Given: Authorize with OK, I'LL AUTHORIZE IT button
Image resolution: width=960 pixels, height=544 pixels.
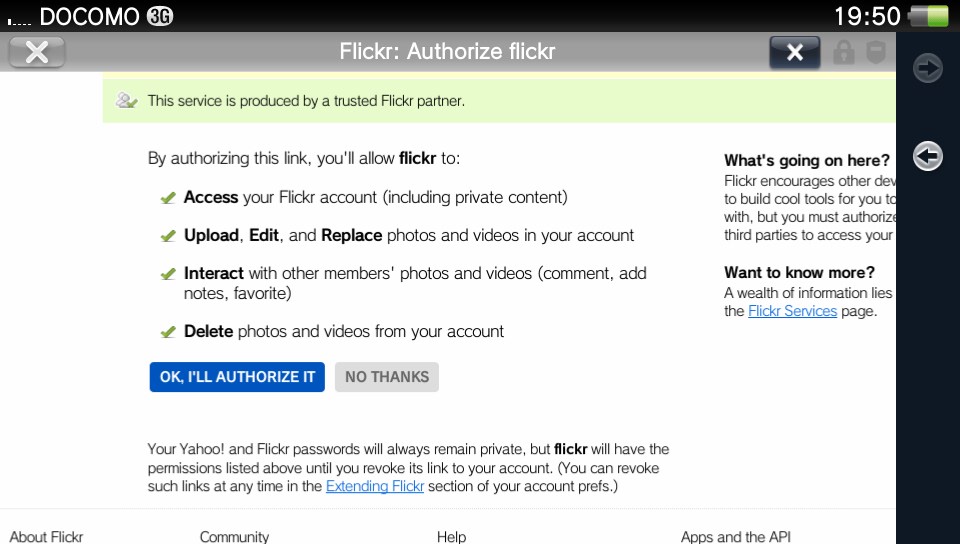Looking at the screenshot, I should point(237,377).
